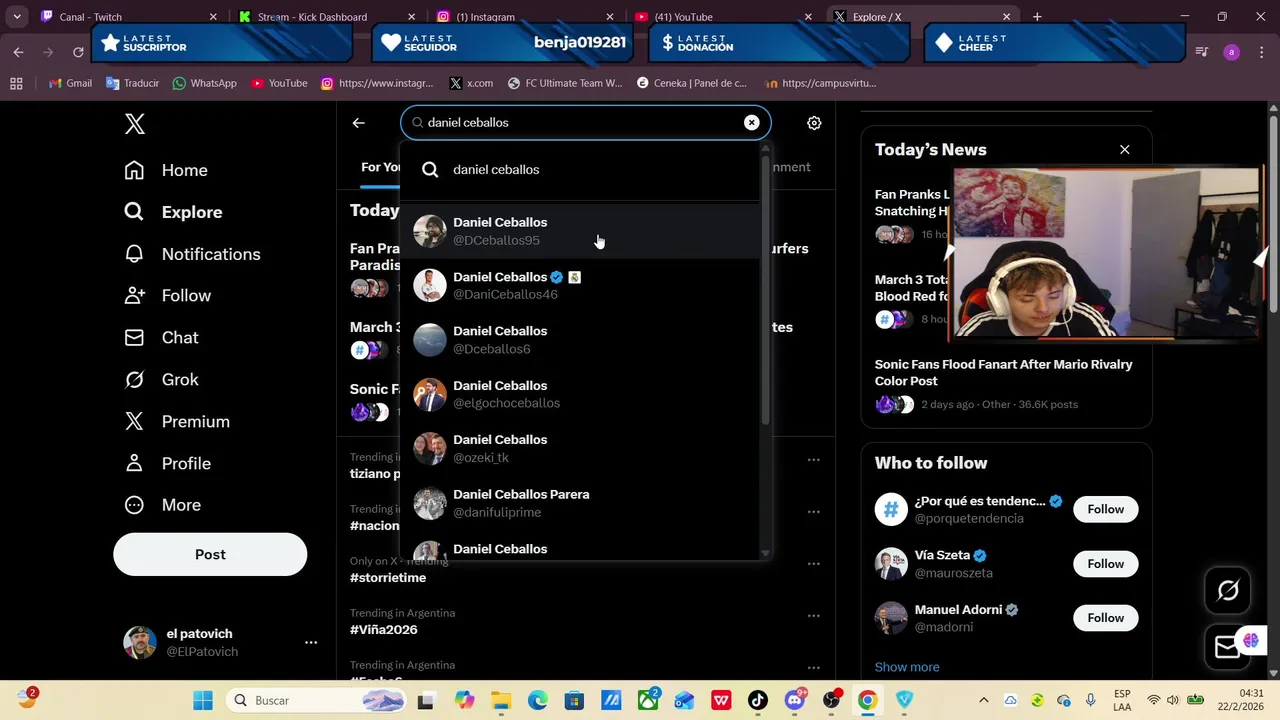Image resolution: width=1280 pixels, height=720 pixels.
Task: Open more options for the #Viña2026 trend
Action: pyautogui.click(x=814, y=615)
